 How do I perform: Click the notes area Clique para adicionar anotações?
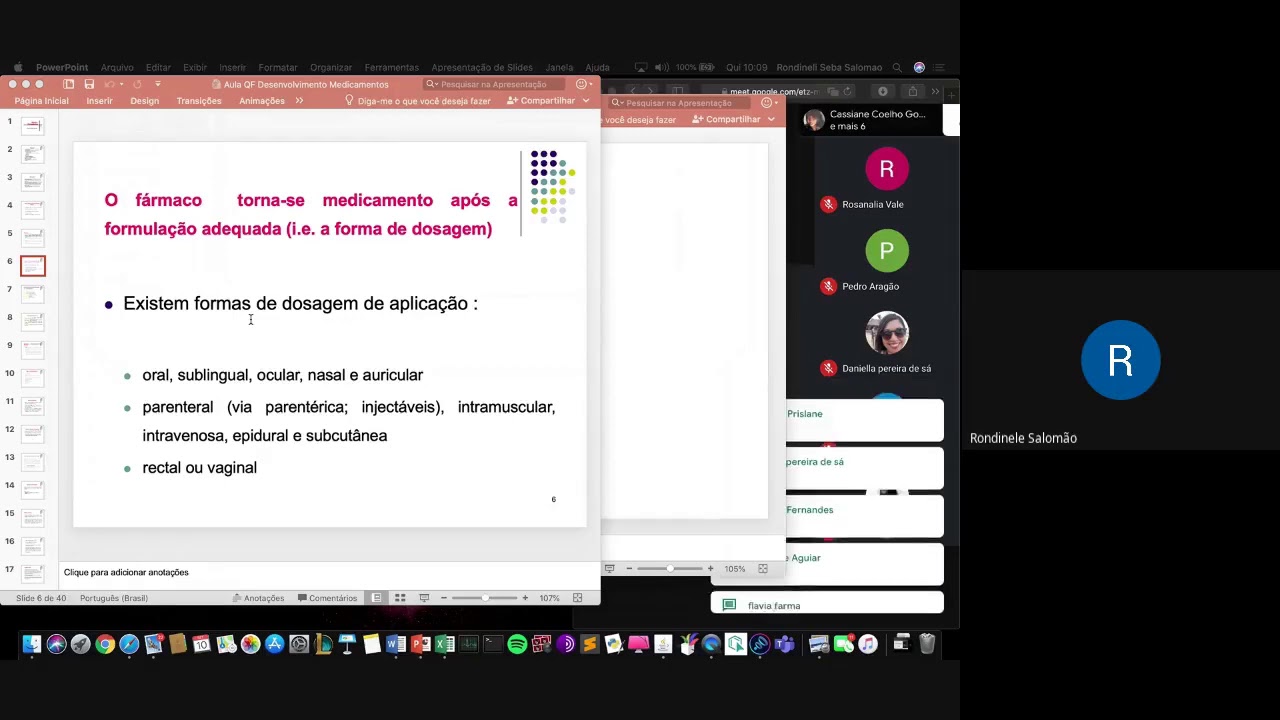pos(126,572)
